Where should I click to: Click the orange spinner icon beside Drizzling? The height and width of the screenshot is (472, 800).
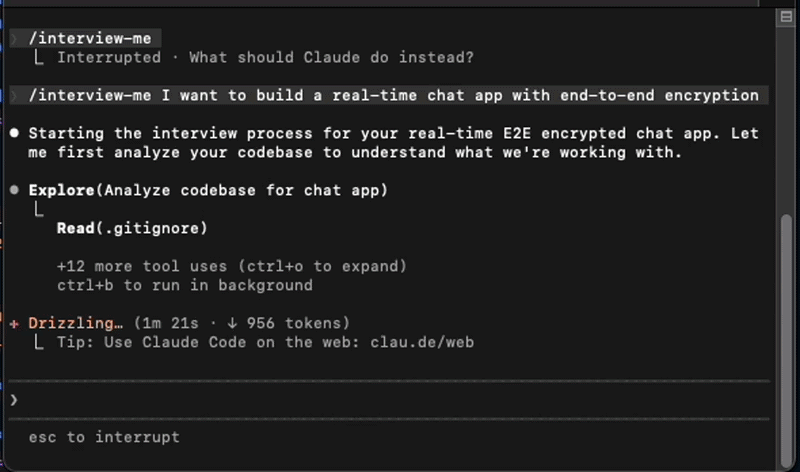click(14, 324)
